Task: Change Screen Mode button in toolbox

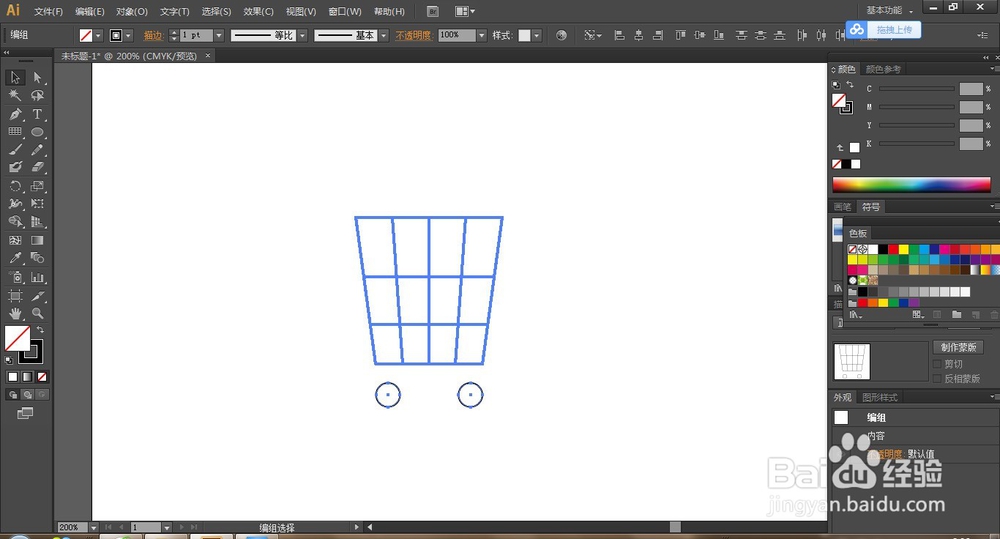Action: 25,413
